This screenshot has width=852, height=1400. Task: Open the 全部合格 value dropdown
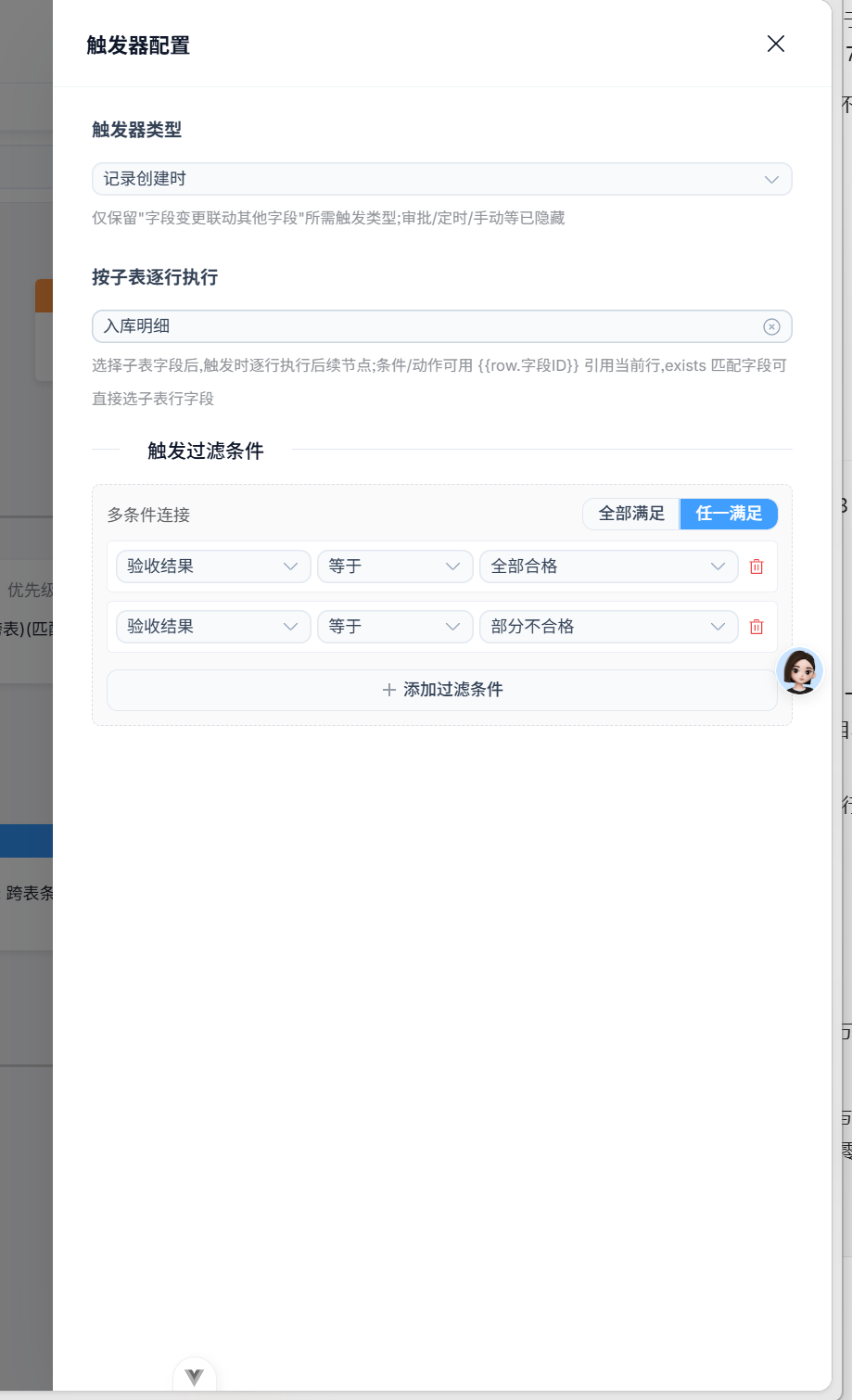click(608, 566)
